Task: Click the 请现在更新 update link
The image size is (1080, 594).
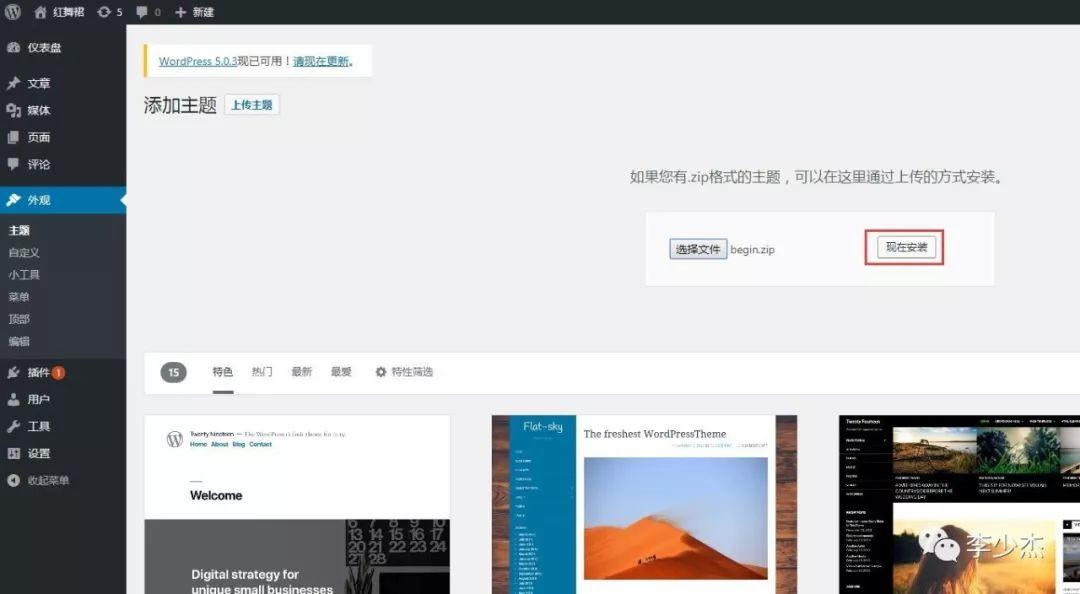Action: 321,61
